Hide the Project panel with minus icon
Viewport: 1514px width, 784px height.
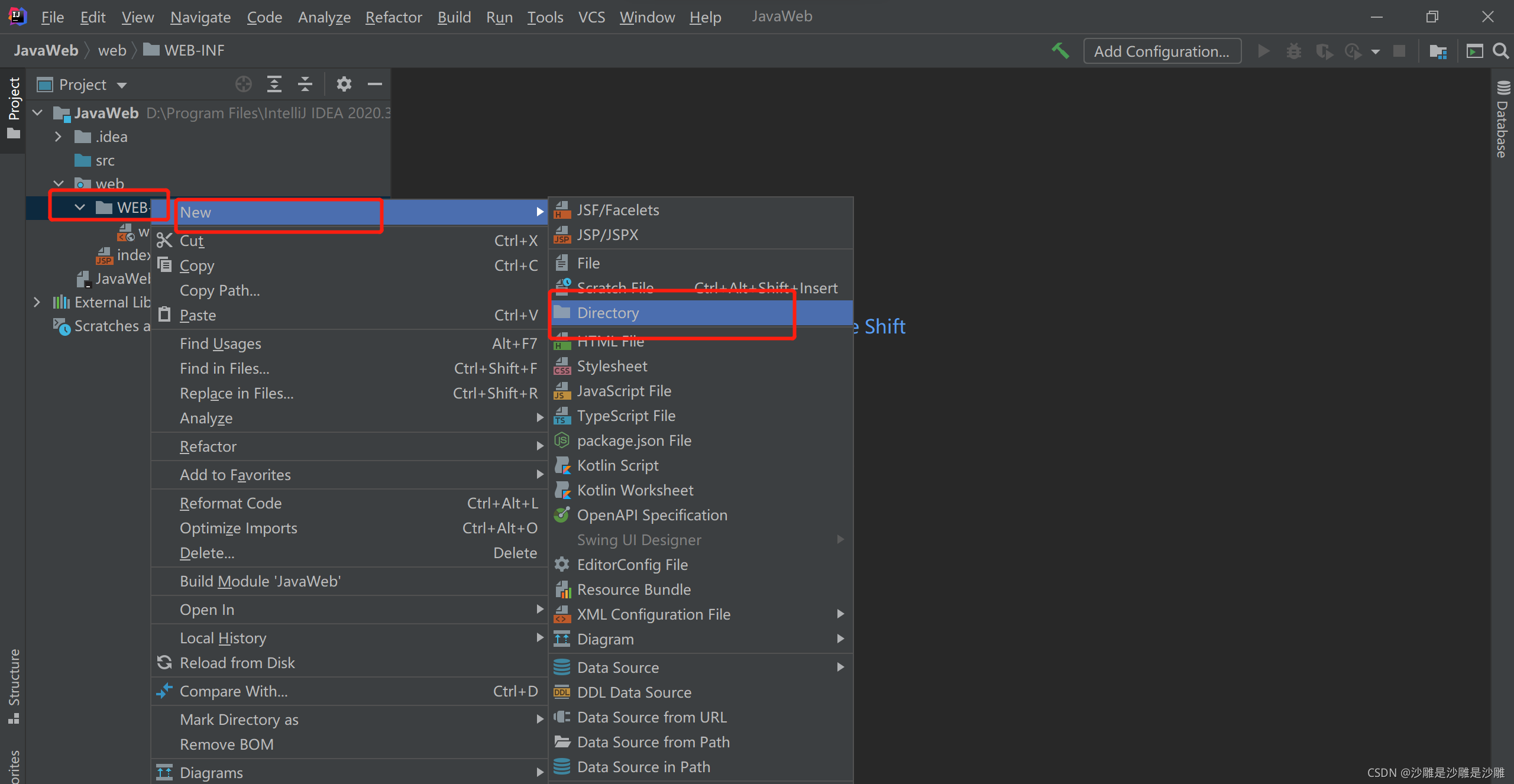[x=374, y=85]
